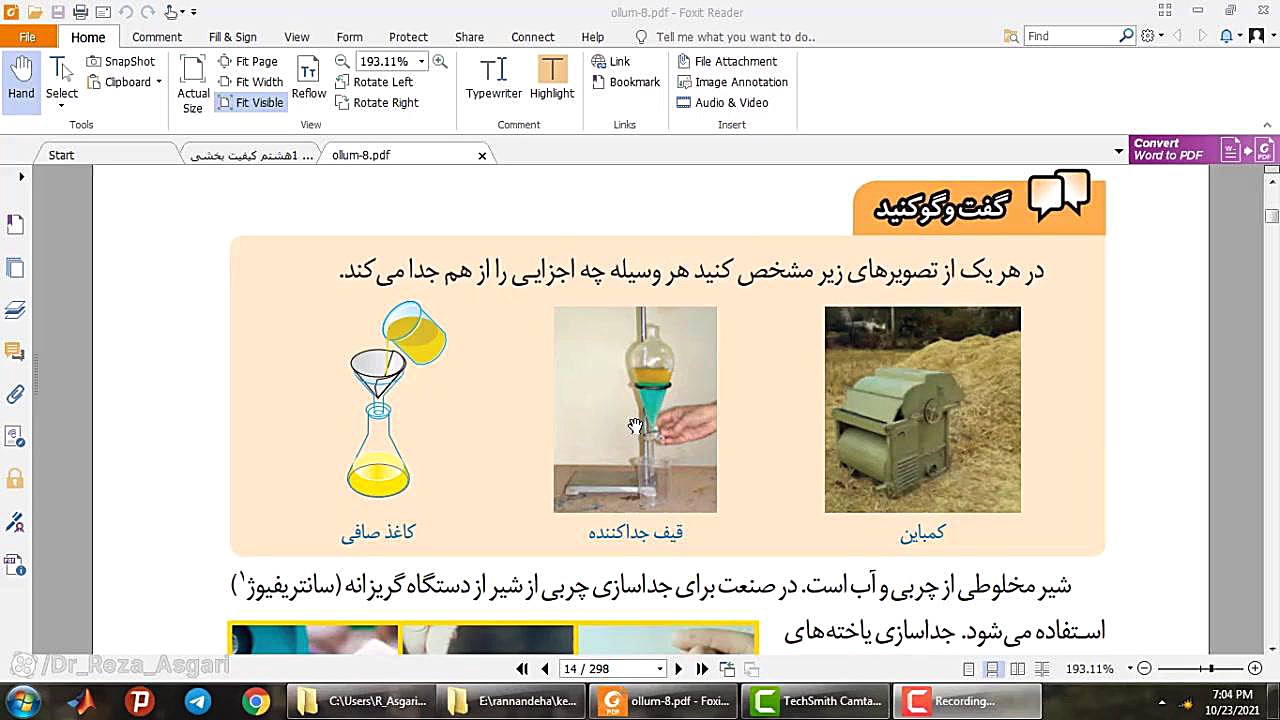
Task: Close the ollum-8.pdf document tab
Action: pyautogui.click(x=482, y=156)
